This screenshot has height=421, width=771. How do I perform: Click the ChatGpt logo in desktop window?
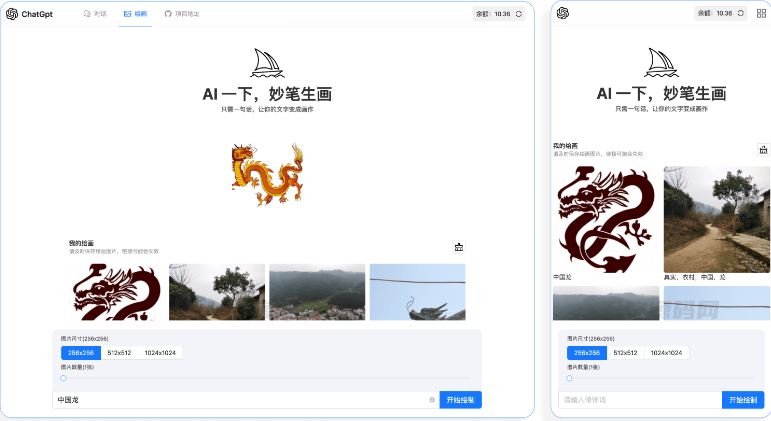pyautogui.click(x=30, y=14)
